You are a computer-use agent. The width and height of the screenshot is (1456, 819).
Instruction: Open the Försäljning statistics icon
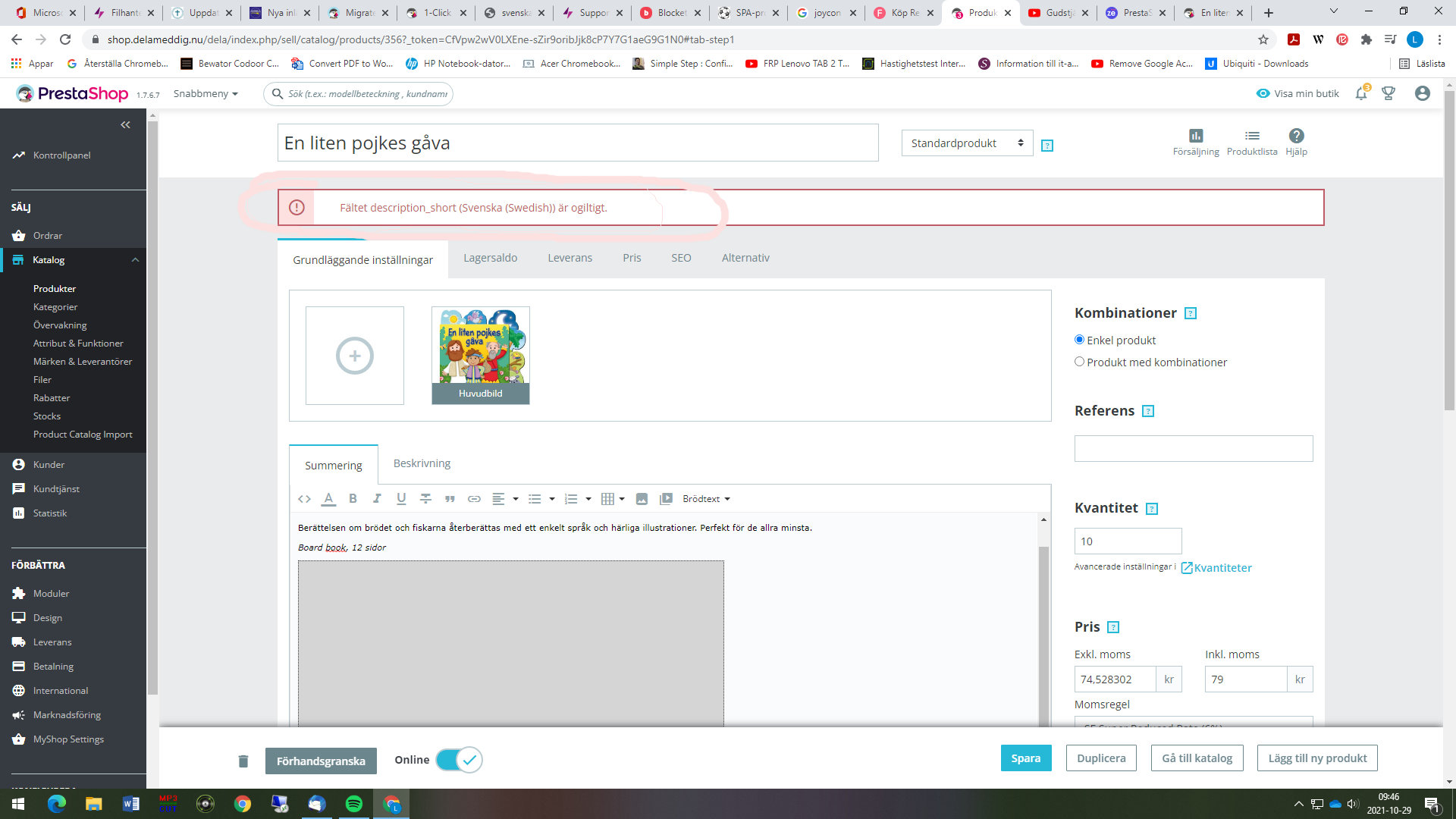click(x=1196, y=141)
